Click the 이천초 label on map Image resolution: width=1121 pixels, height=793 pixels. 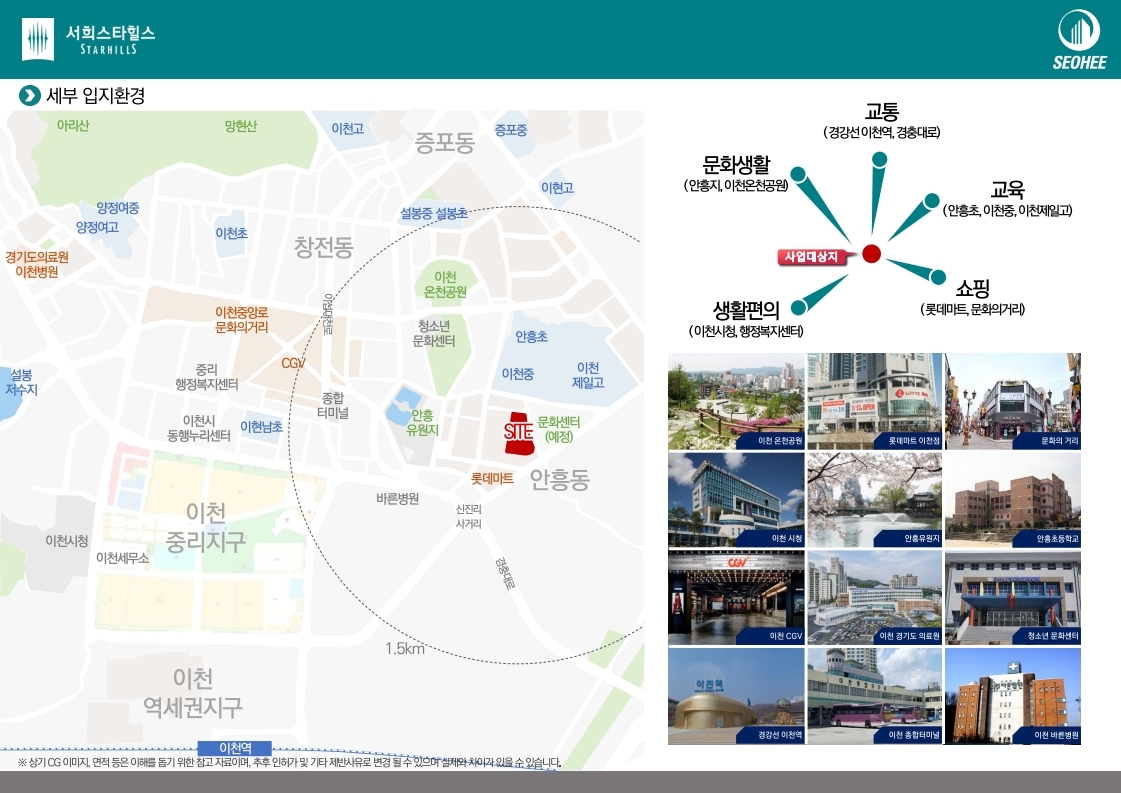point(232,233)
